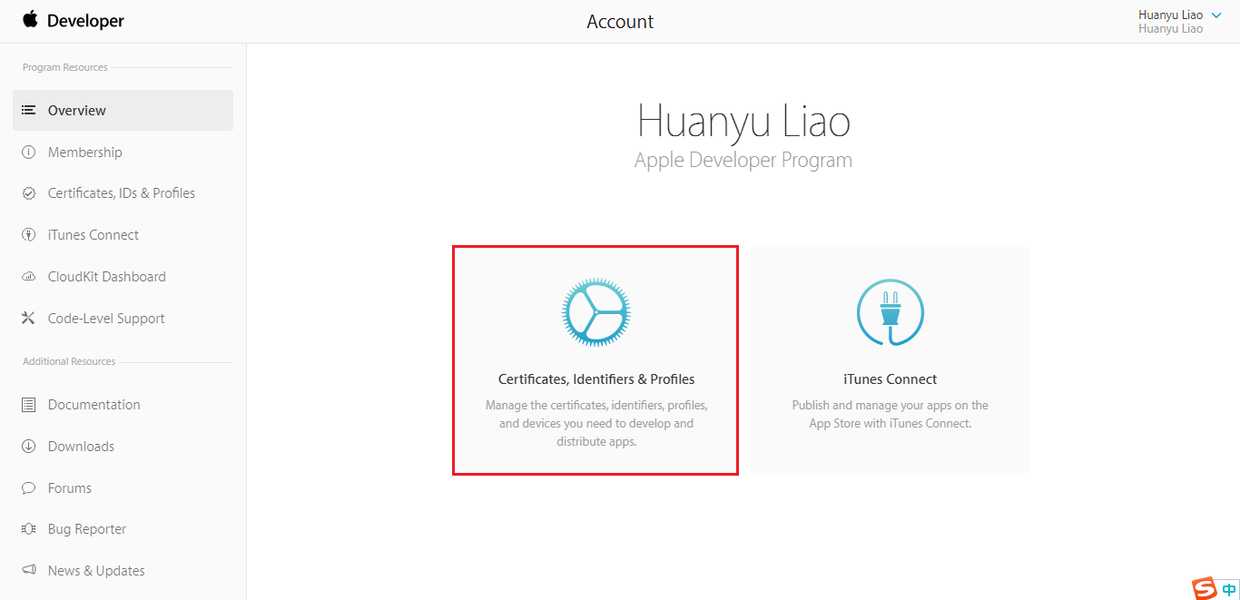Click the iTunes Connect plug icon
1240x600 pixels.
pyautogui.click(x=890, y=313)
